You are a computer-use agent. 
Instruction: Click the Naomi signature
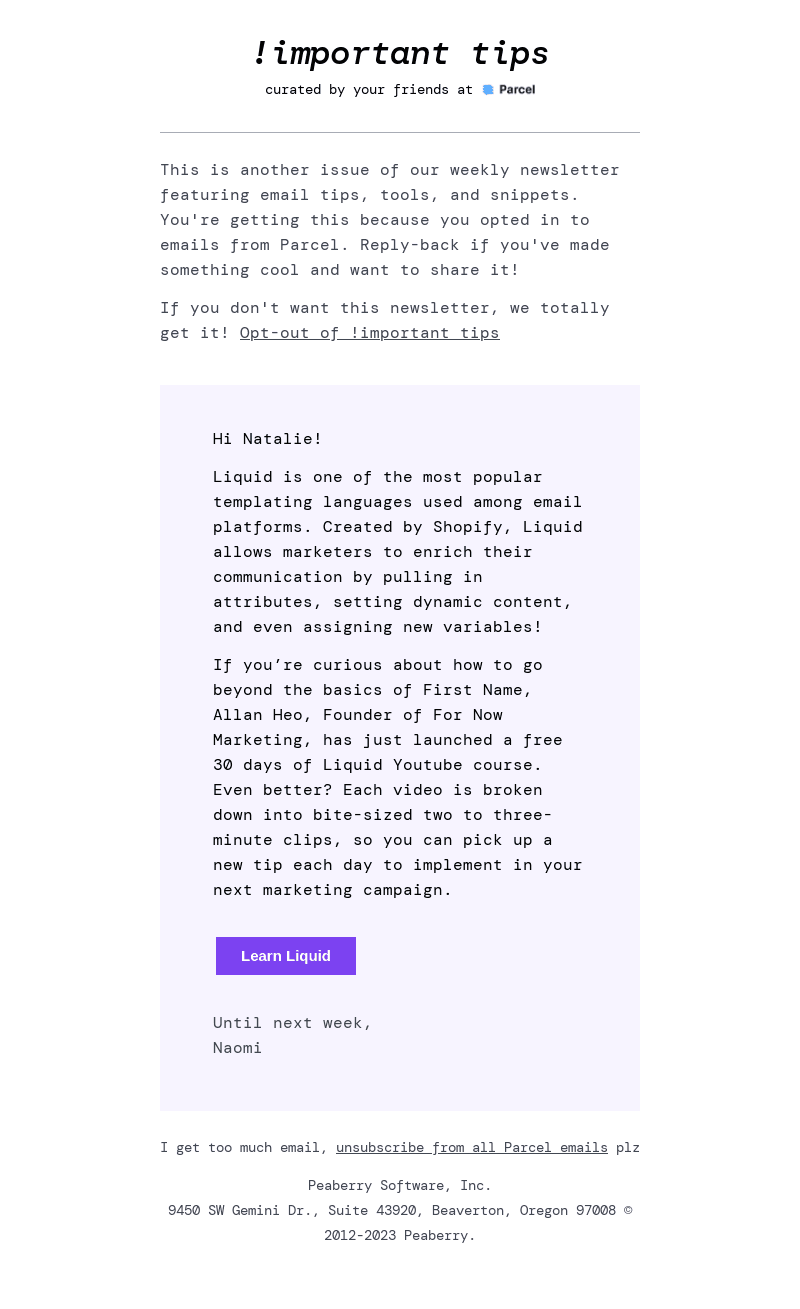pyautogui.click(x=238, y=1048)
